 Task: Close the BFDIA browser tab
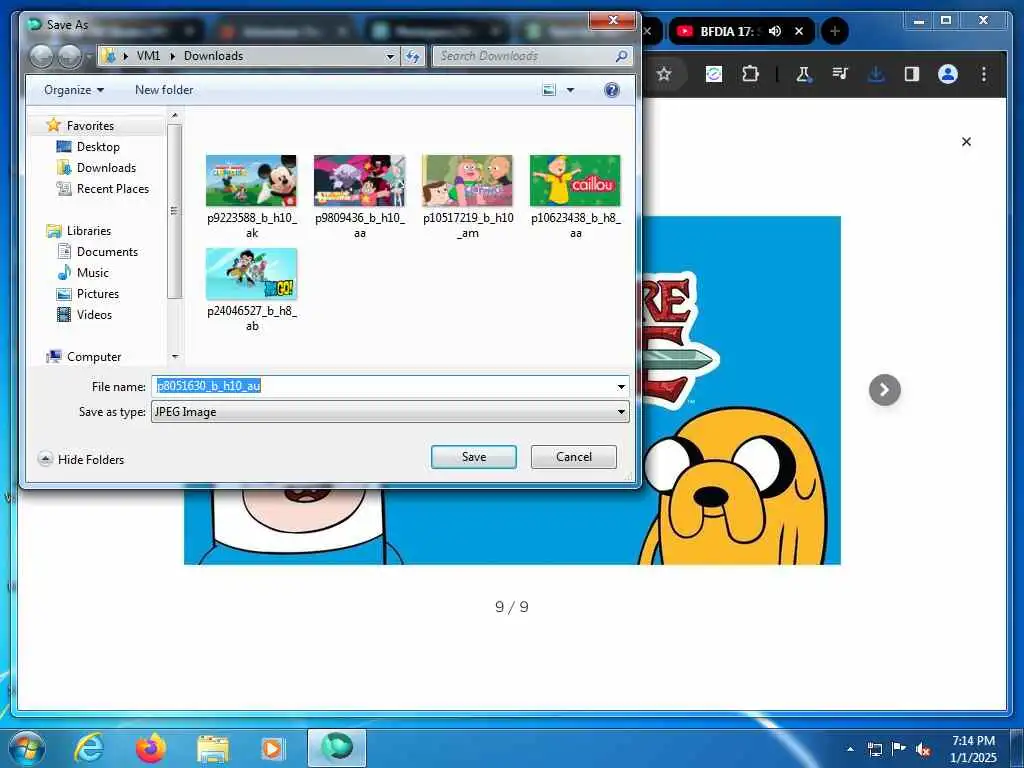[x=799, y=31]
